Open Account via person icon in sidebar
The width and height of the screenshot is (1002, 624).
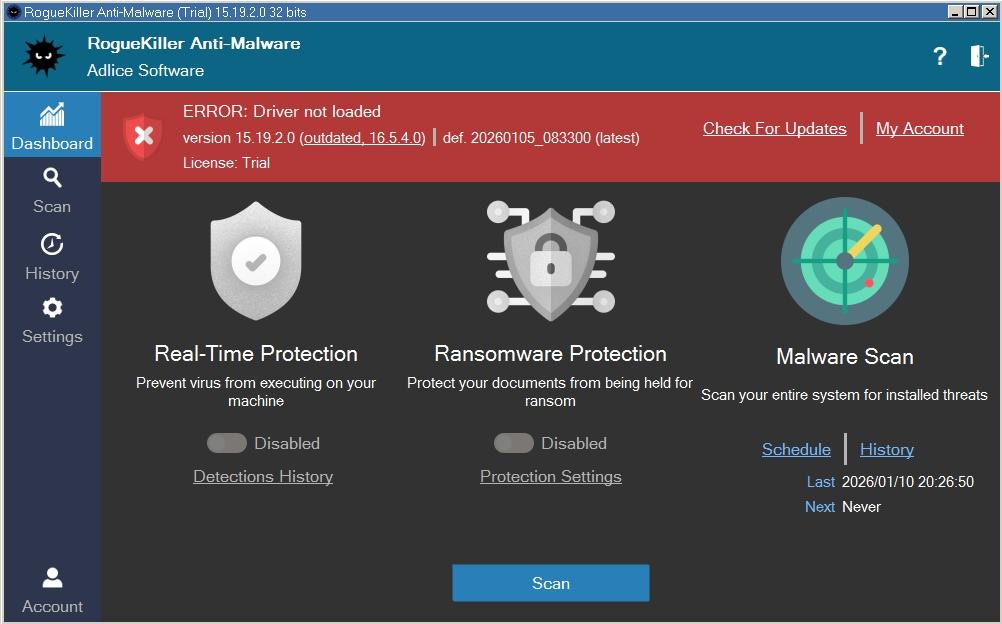coord(52,578)
